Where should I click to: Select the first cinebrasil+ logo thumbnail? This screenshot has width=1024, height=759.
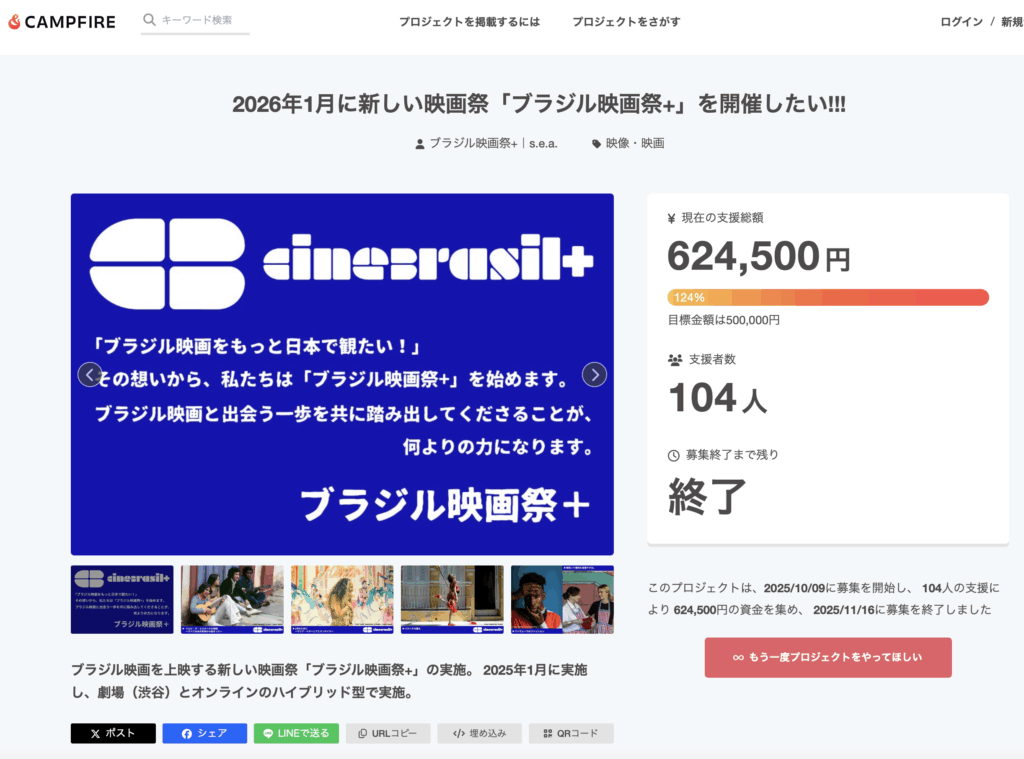pos(122,599)
